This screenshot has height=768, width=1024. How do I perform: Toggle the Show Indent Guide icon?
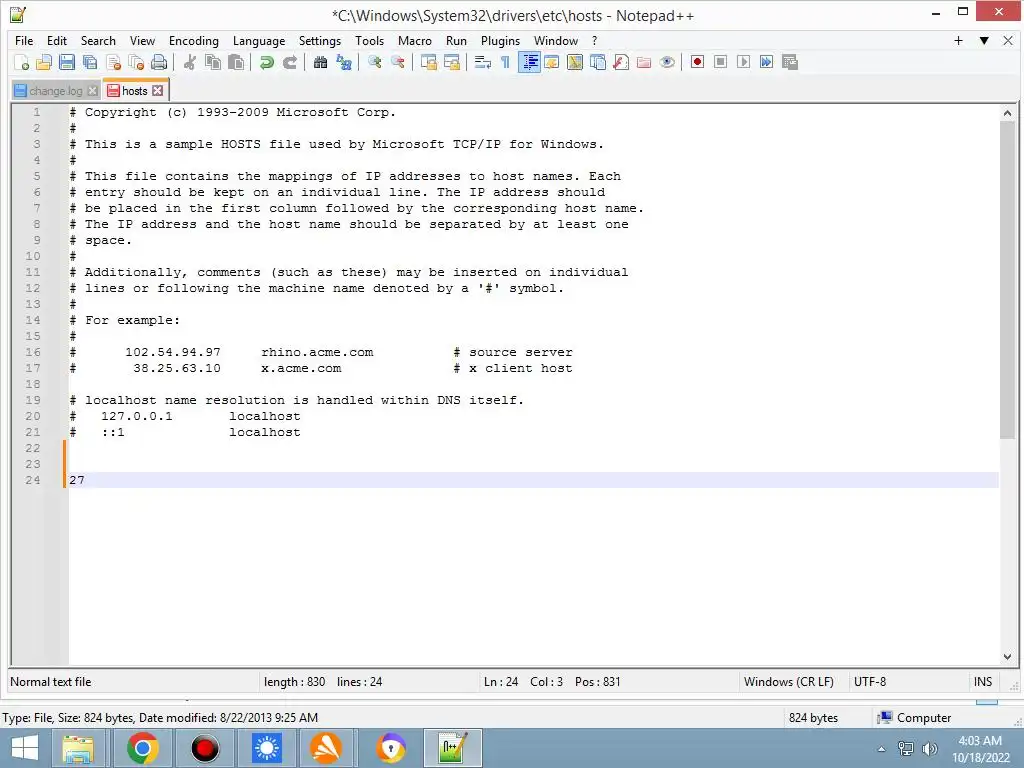(529, 62)
